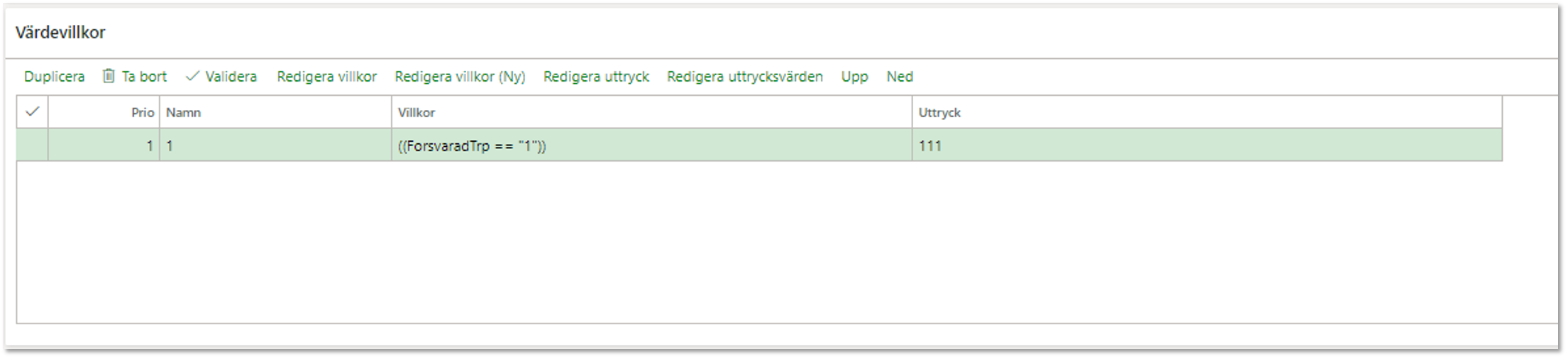This screenshot has width=1568, height=359.
Task: Open Redigera uttrycksvärden
Action: [x=745, y=77]
